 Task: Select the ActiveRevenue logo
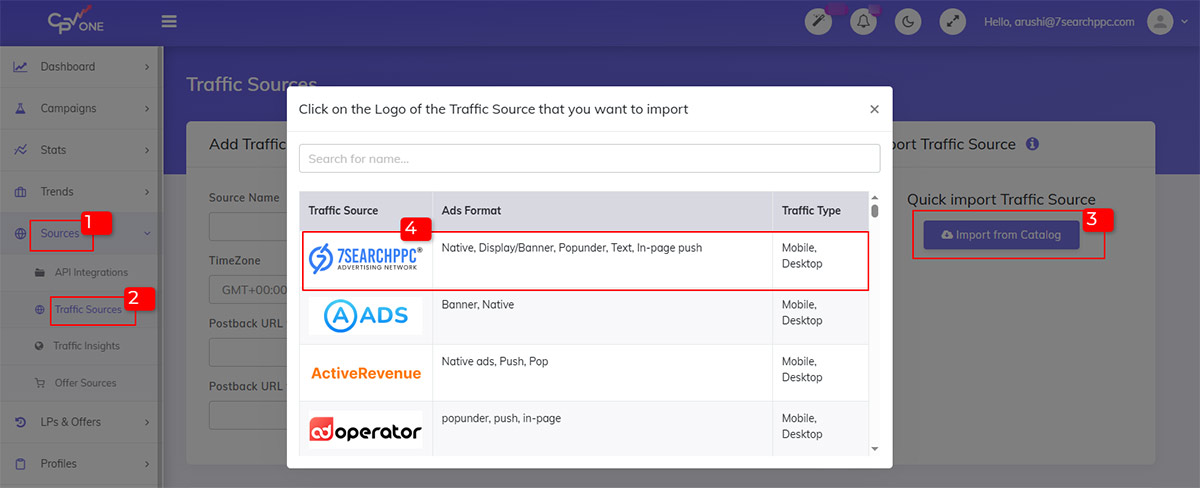pos(366,373)
